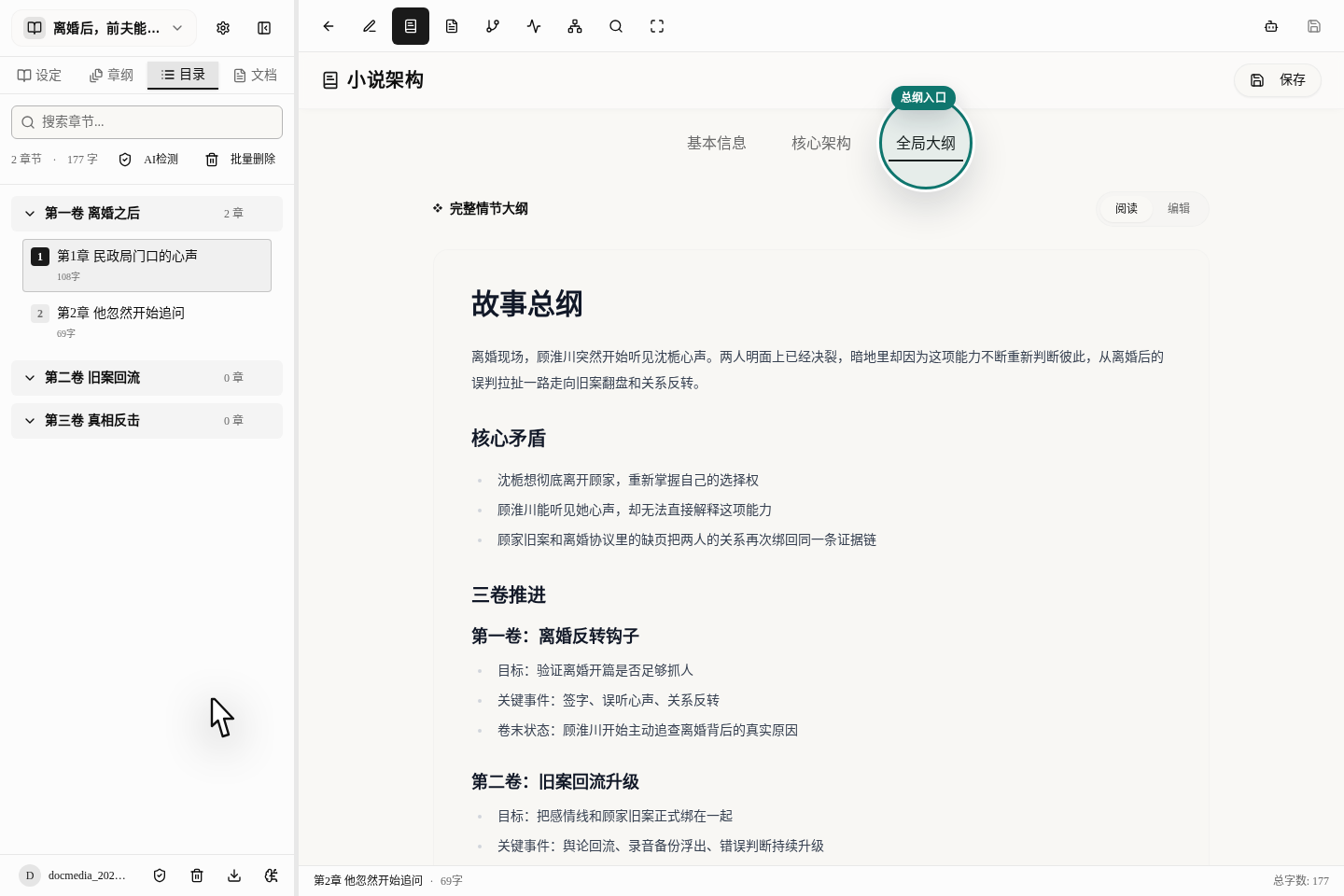The image size is (1344, 896).
Task: Open the search magnifier in toolbar
Action: (616, 26)
